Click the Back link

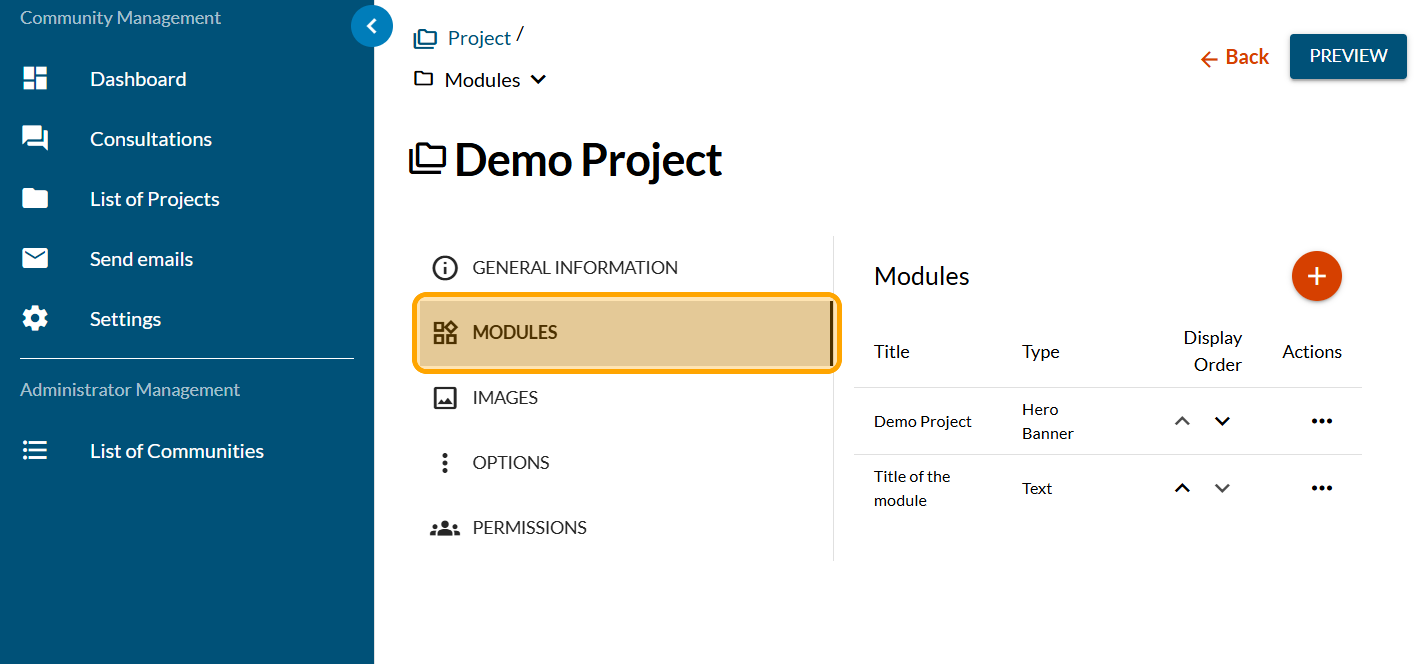pyautogui.click(x=1235, y=58)
